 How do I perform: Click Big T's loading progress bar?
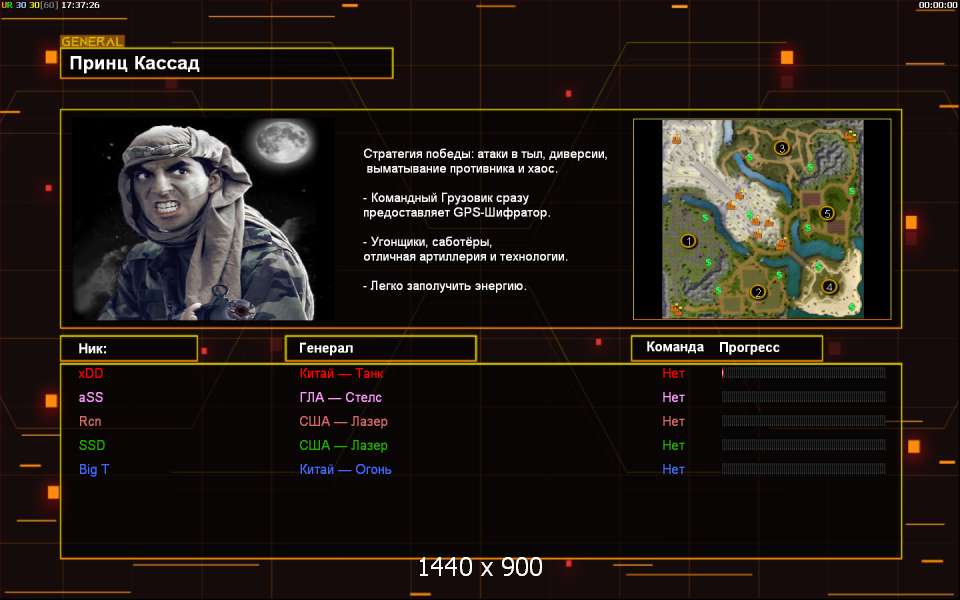point(803,469)
